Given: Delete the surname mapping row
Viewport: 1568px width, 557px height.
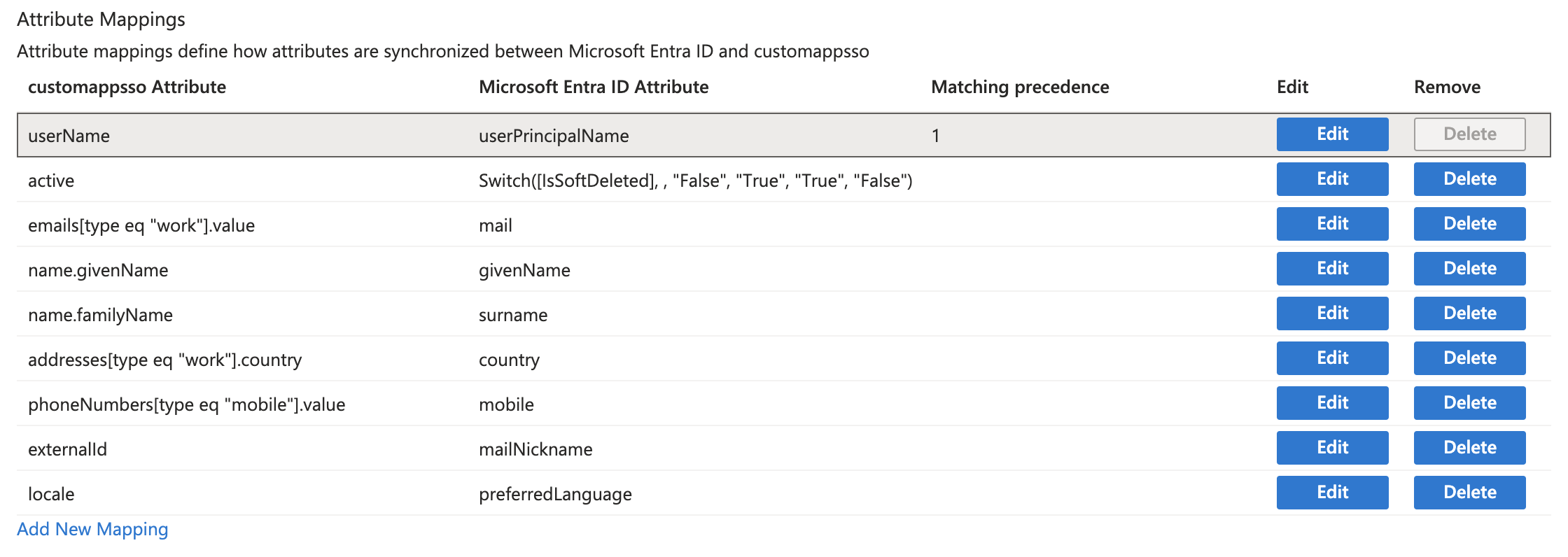Looking at the screenshot, I should pyautogui.click(x=1469, y=313).
